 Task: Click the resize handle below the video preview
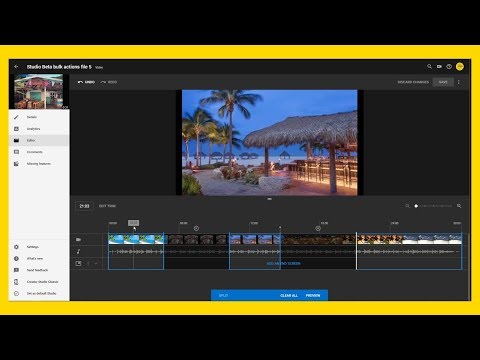[x=270, y=199]
